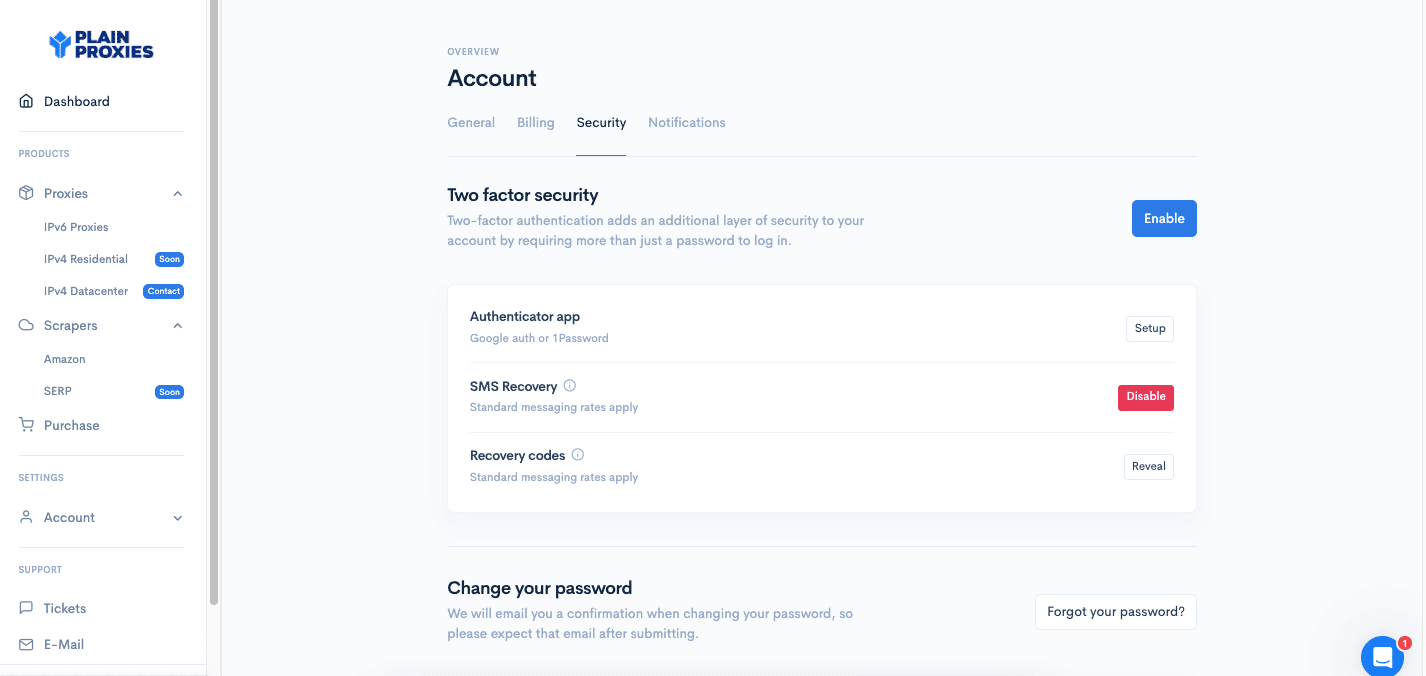Viewport: 1426px width, 676px height.
Task: Click the Plain Proxies logo
Action: [x=101, y=45]
